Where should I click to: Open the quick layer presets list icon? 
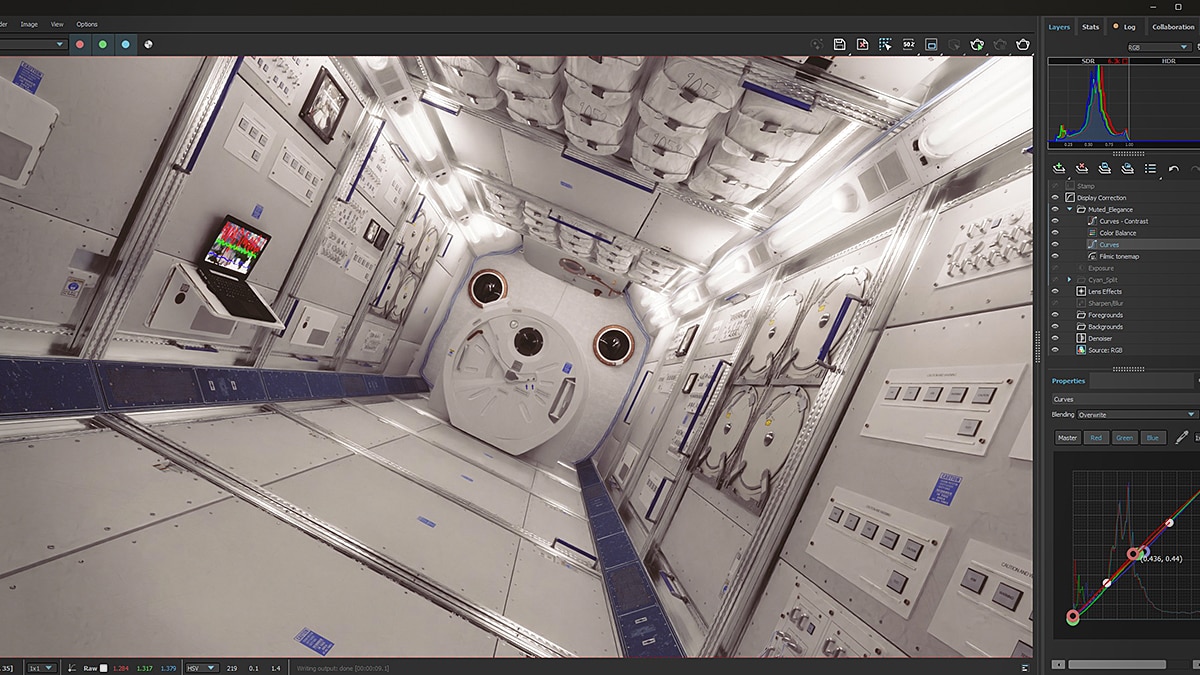1151,169
